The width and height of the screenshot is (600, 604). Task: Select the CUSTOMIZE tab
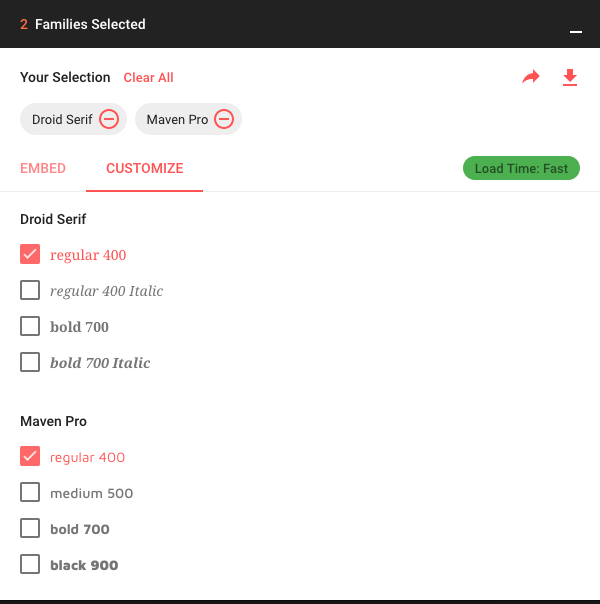coord(145,168)
